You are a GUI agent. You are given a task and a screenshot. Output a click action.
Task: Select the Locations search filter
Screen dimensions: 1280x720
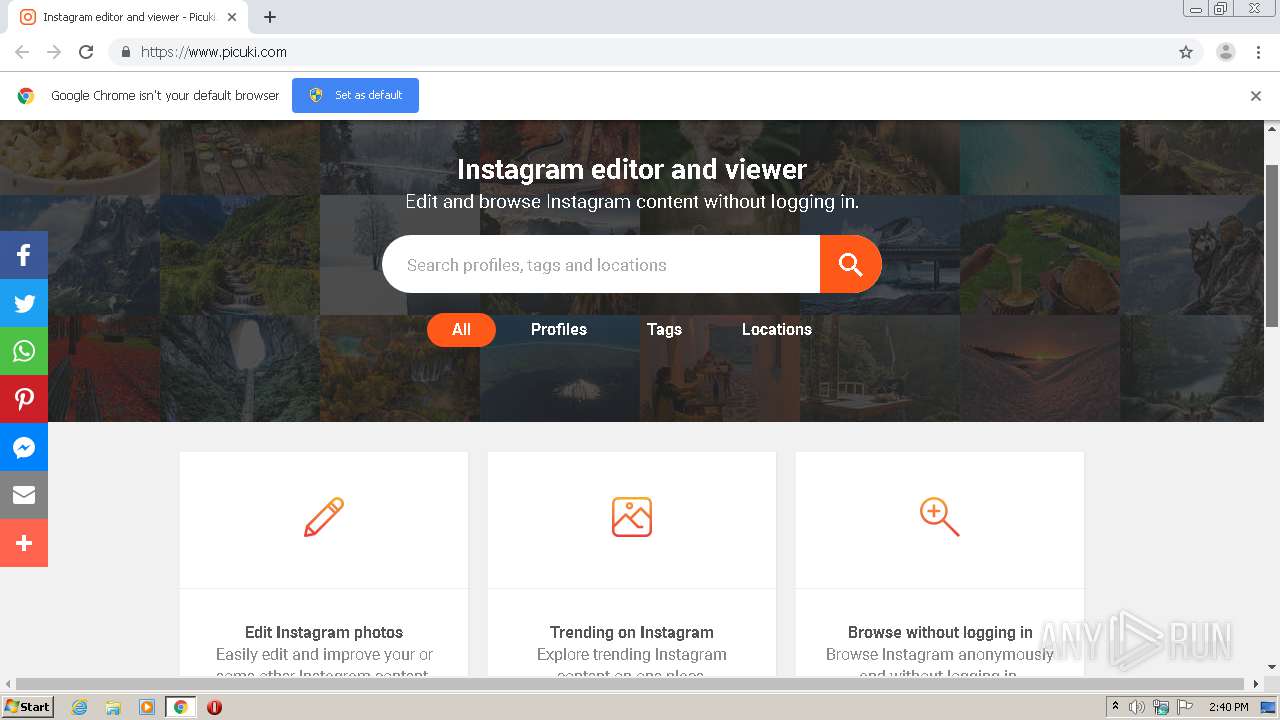[x=777, y=330]
